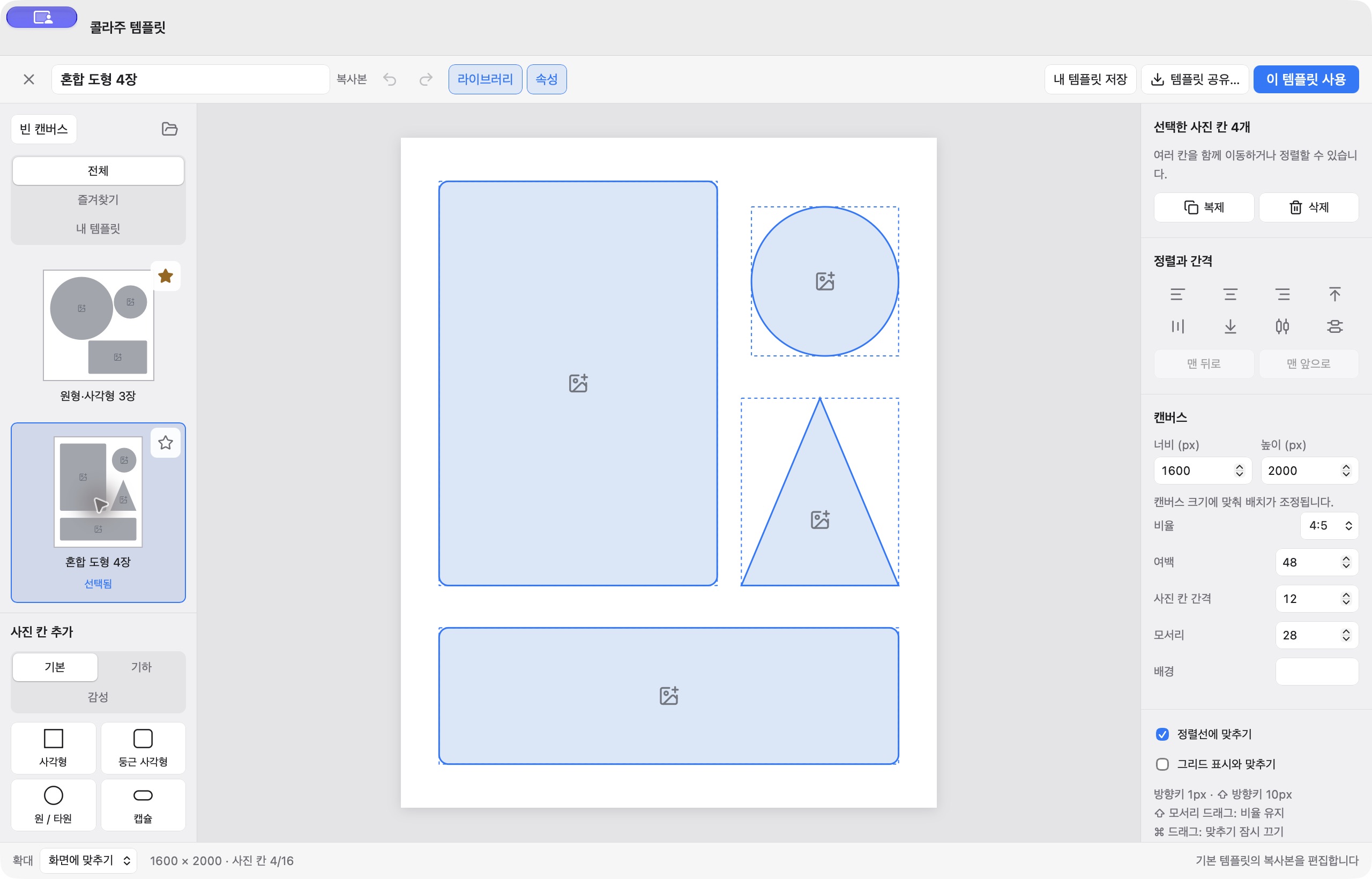Distribute cells with equal horizontal spacing
This screenshot has width=1372, height=879.
tap(1282, 326)
